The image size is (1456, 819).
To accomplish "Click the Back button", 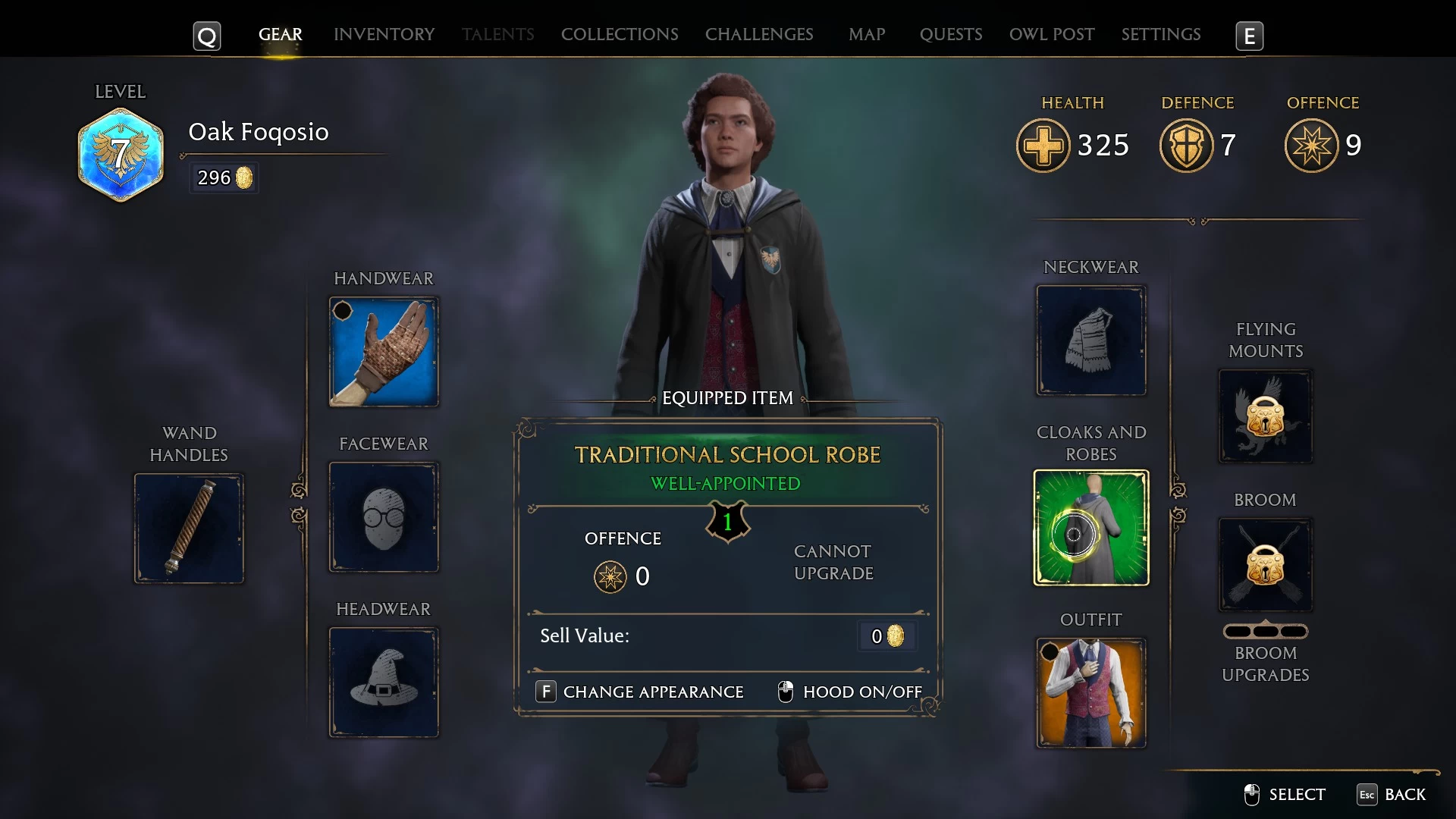I will [1392, 794].
